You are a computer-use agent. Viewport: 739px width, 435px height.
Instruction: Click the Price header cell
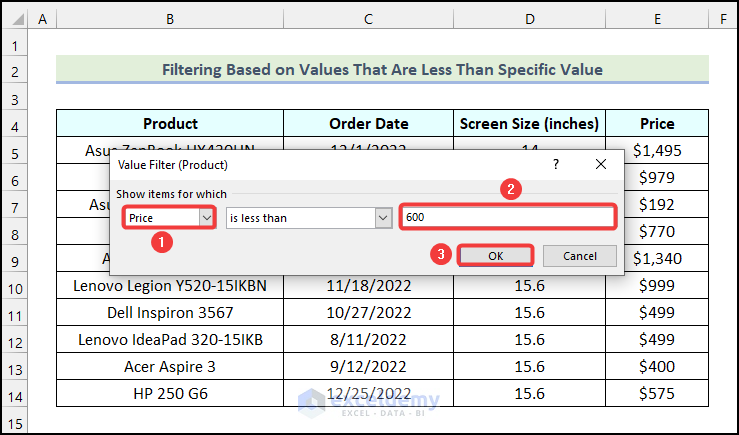[657, 124]
